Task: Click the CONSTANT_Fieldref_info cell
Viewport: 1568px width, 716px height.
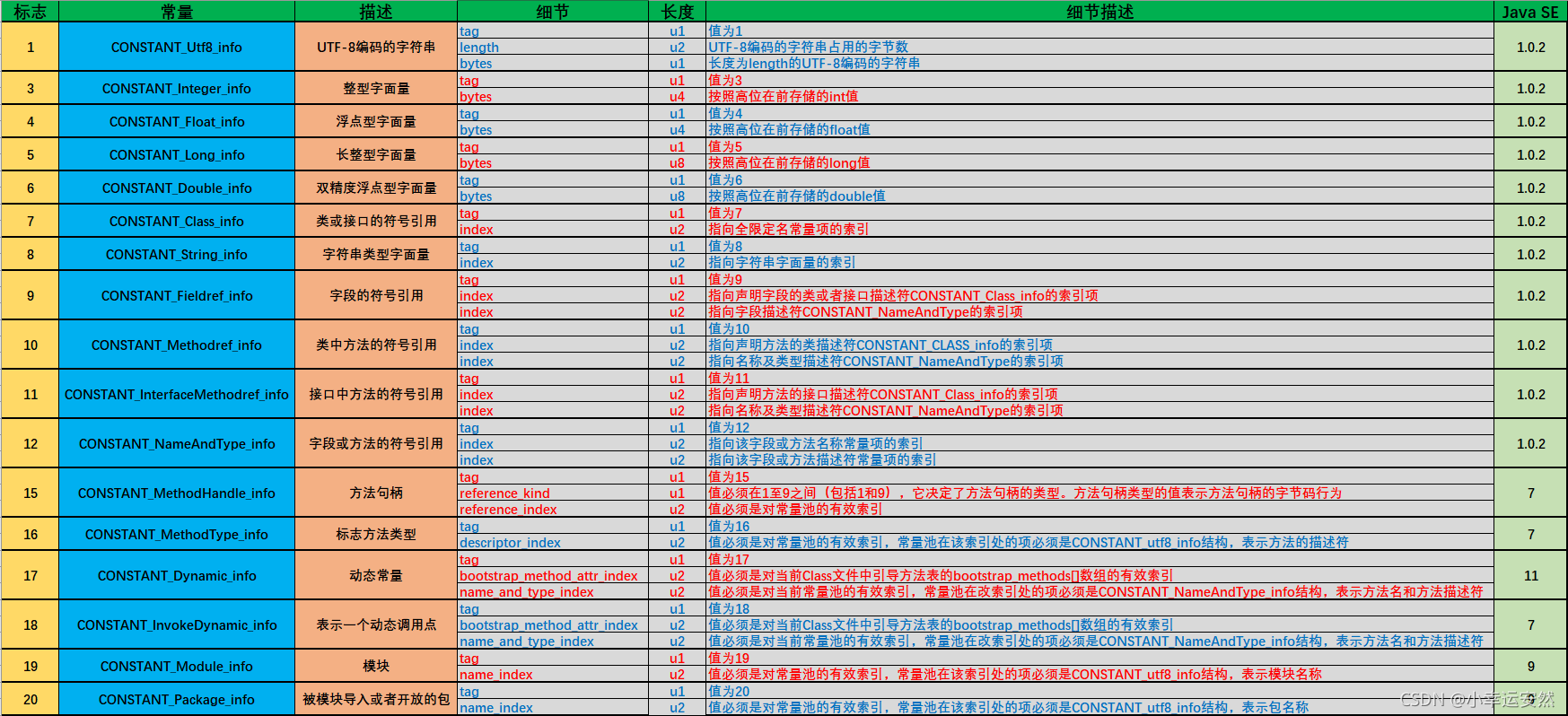Action: (177, 295)
